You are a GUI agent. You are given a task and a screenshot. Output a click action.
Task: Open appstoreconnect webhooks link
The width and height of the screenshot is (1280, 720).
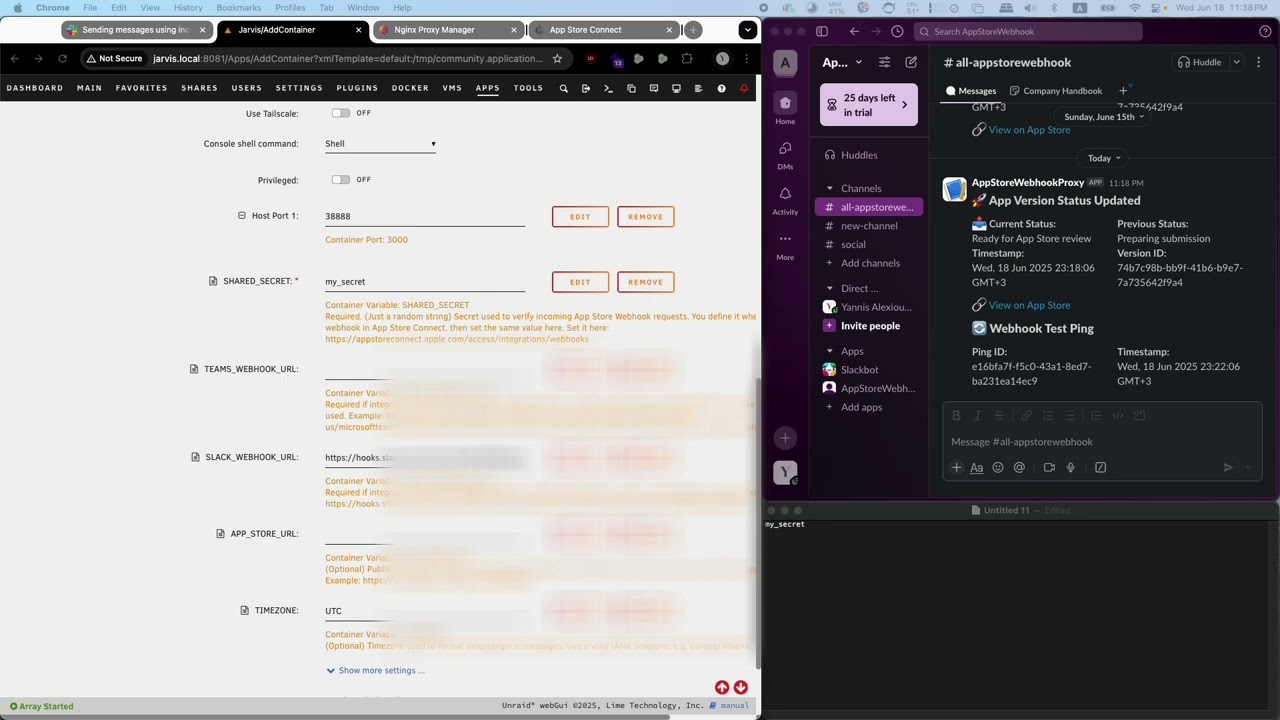point(457,339)
